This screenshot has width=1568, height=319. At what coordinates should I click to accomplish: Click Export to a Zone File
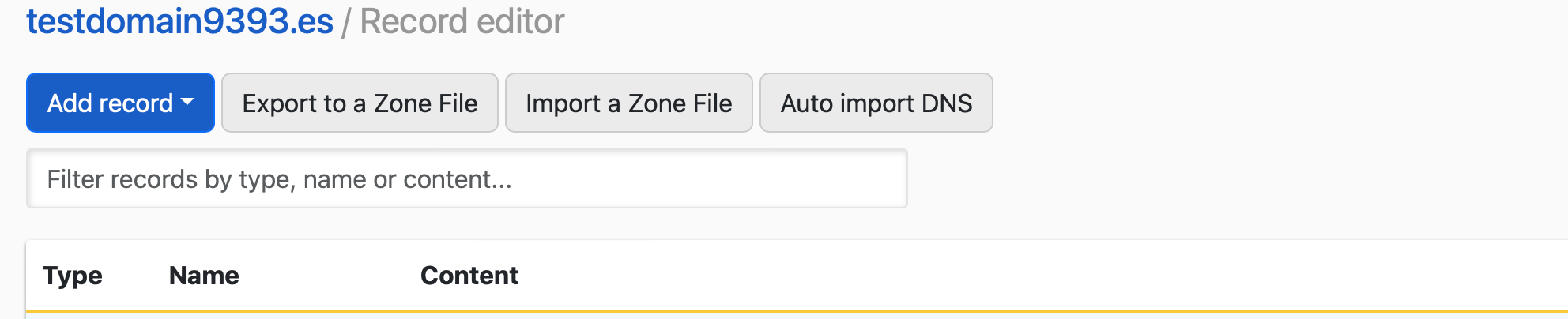(360, 103)
